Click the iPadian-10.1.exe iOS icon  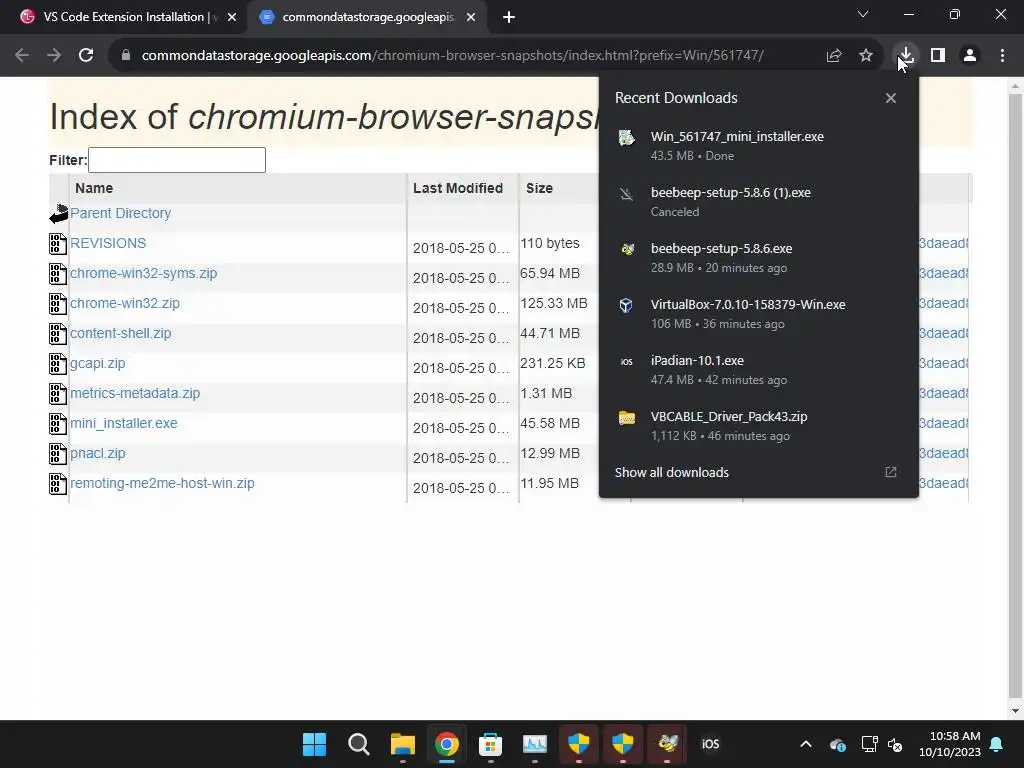(626, 362)
